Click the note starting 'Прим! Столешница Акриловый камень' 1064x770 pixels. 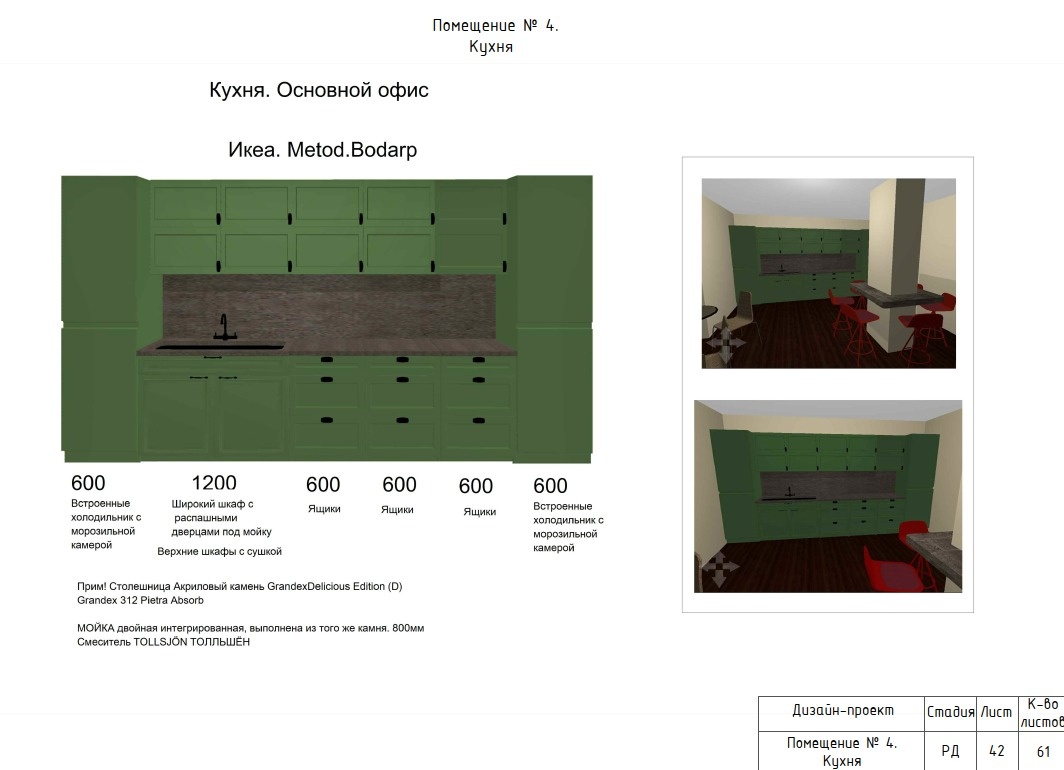240,586
